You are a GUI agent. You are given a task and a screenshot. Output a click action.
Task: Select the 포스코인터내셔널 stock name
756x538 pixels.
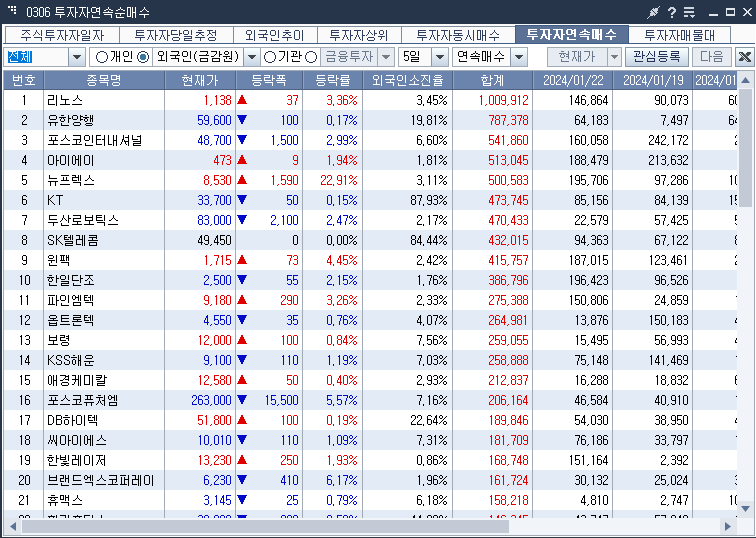94,140
